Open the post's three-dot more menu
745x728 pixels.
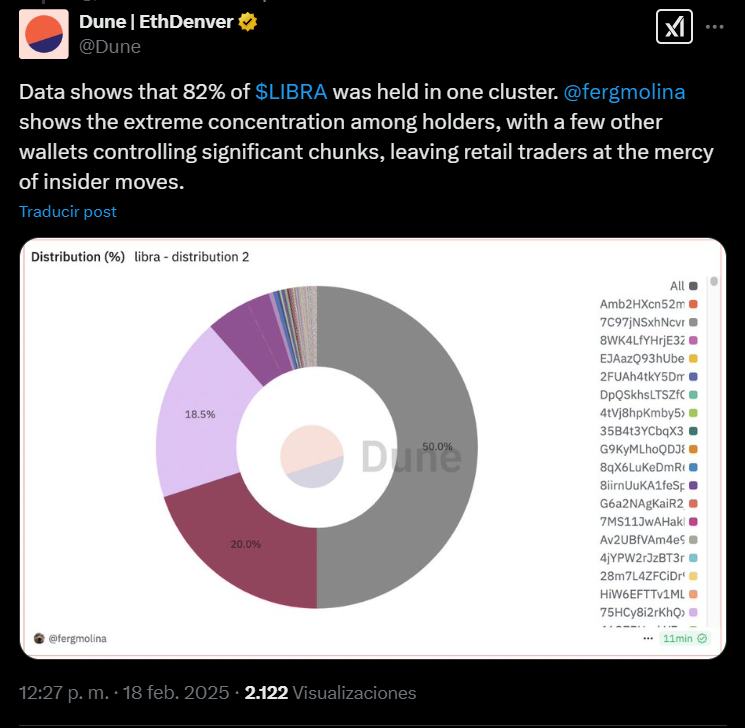pyautogui.click(x=714, y=28)
